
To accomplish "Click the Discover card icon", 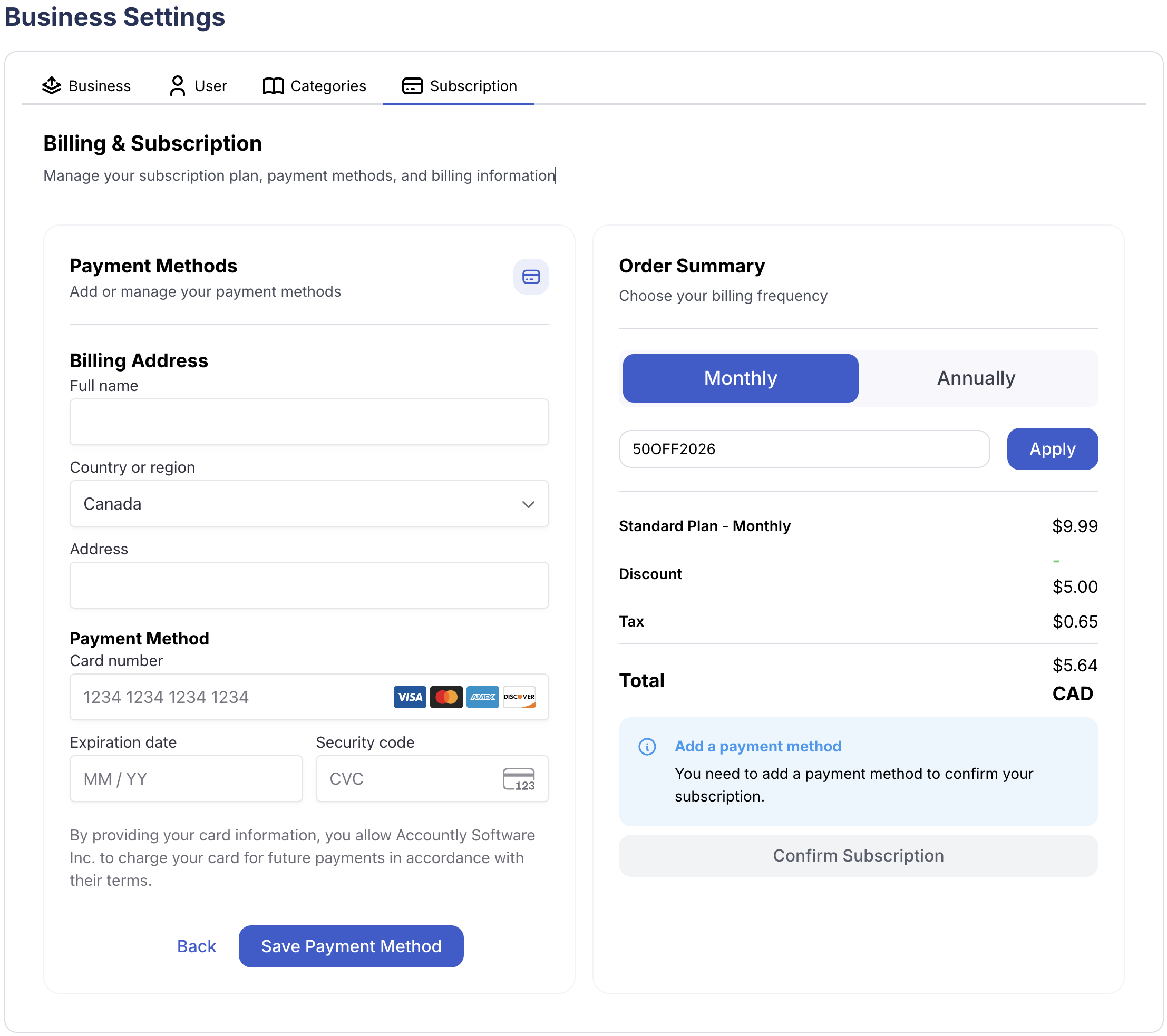I will pos(519,697).
